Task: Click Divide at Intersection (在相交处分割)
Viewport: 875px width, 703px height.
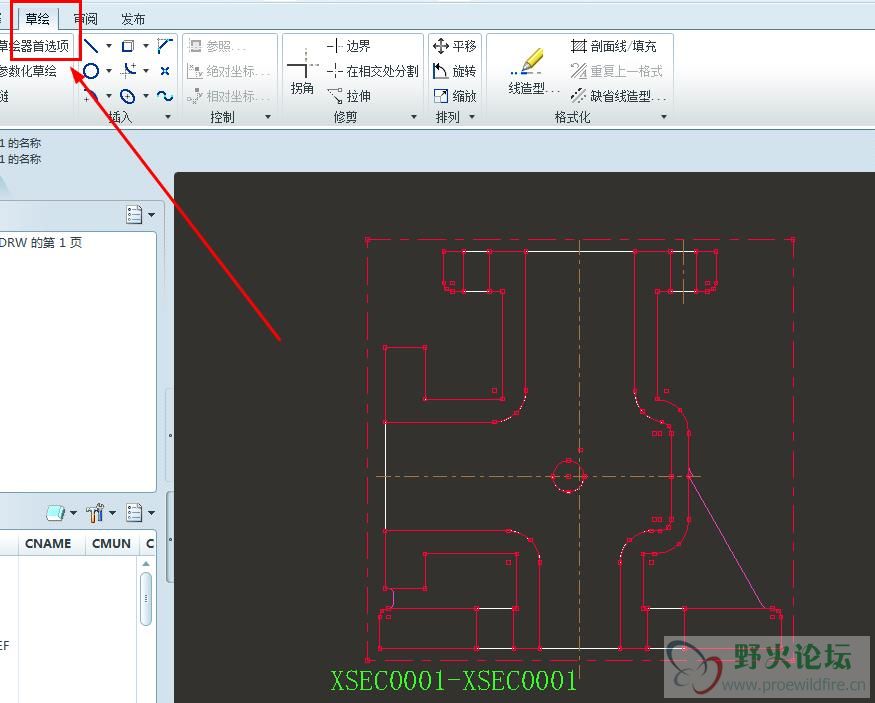Action: point(373,71)
